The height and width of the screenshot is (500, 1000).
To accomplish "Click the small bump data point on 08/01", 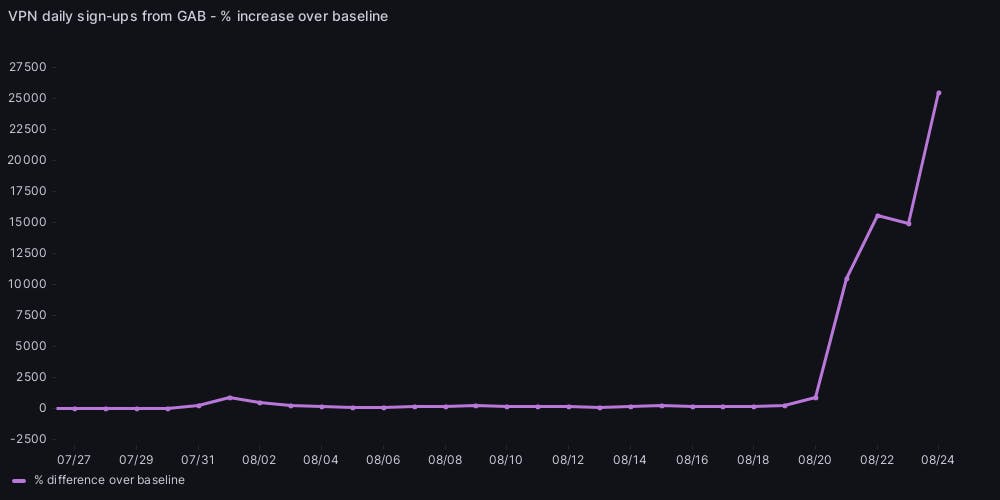I will (x=229, y=397).
